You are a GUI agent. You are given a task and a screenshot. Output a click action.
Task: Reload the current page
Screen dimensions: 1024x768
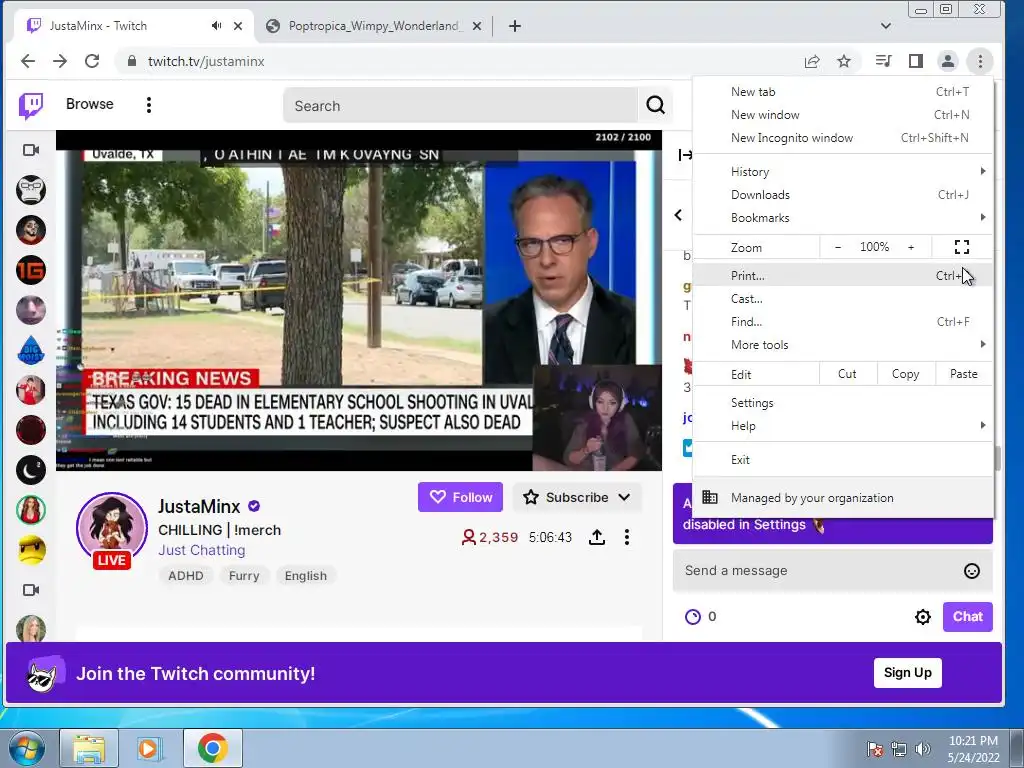tap(92, 61)
